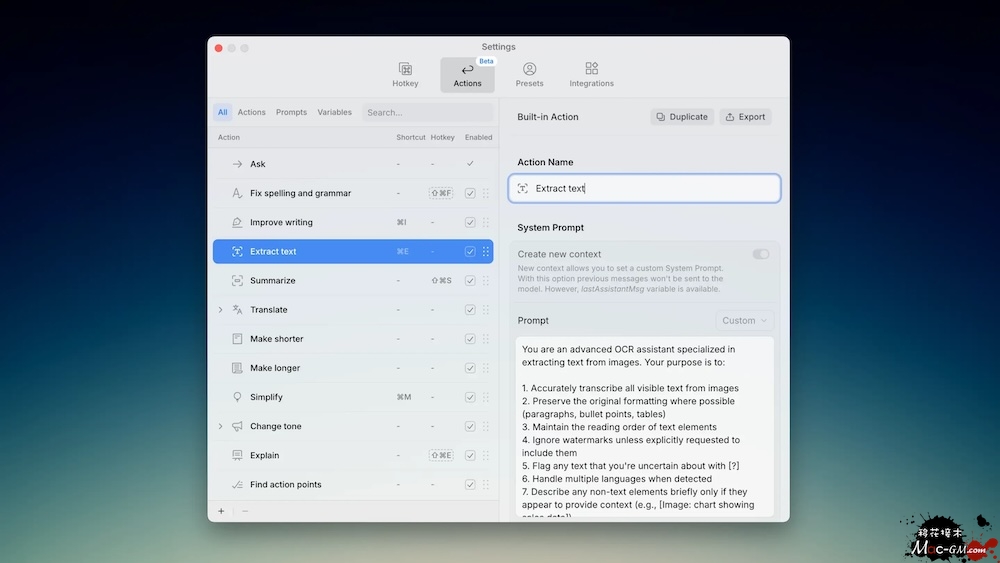Click the Enabled column header
Screen dimensions: 1000x563
[x=478, y=137]
